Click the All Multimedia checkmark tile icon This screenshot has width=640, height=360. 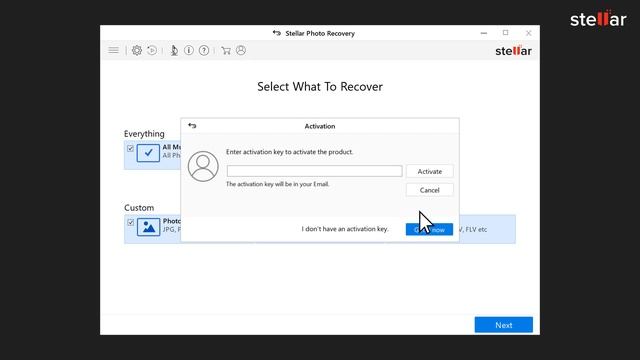click(148, 153)
